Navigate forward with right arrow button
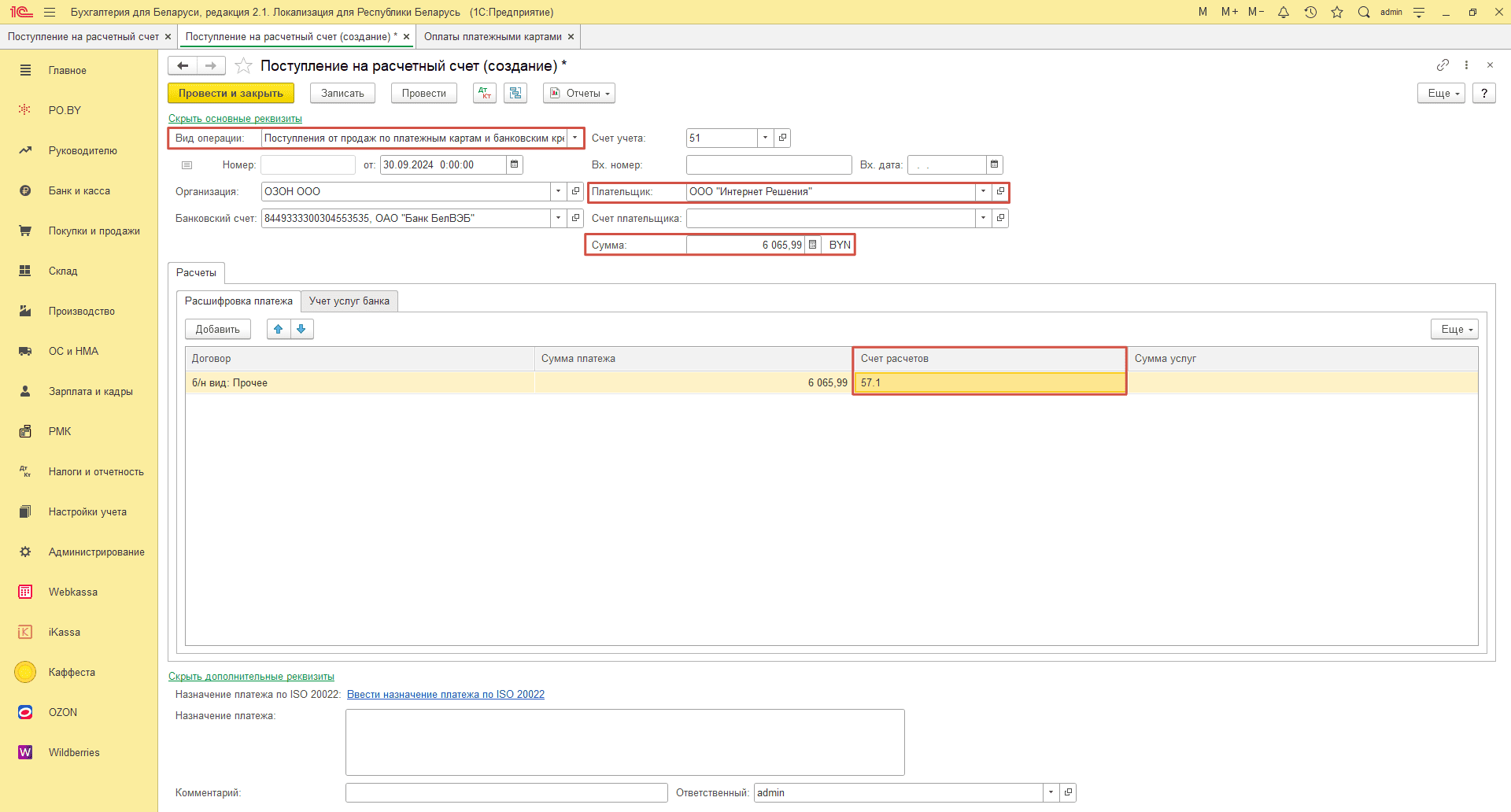The height and width of the screenshot is (812, 1511). click(211, 65)
